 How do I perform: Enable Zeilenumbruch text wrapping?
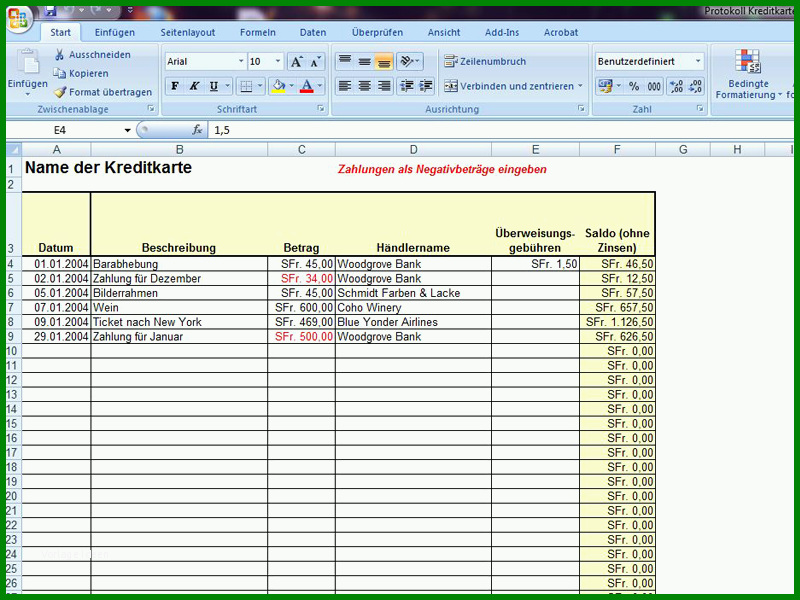tap(485, 61)
